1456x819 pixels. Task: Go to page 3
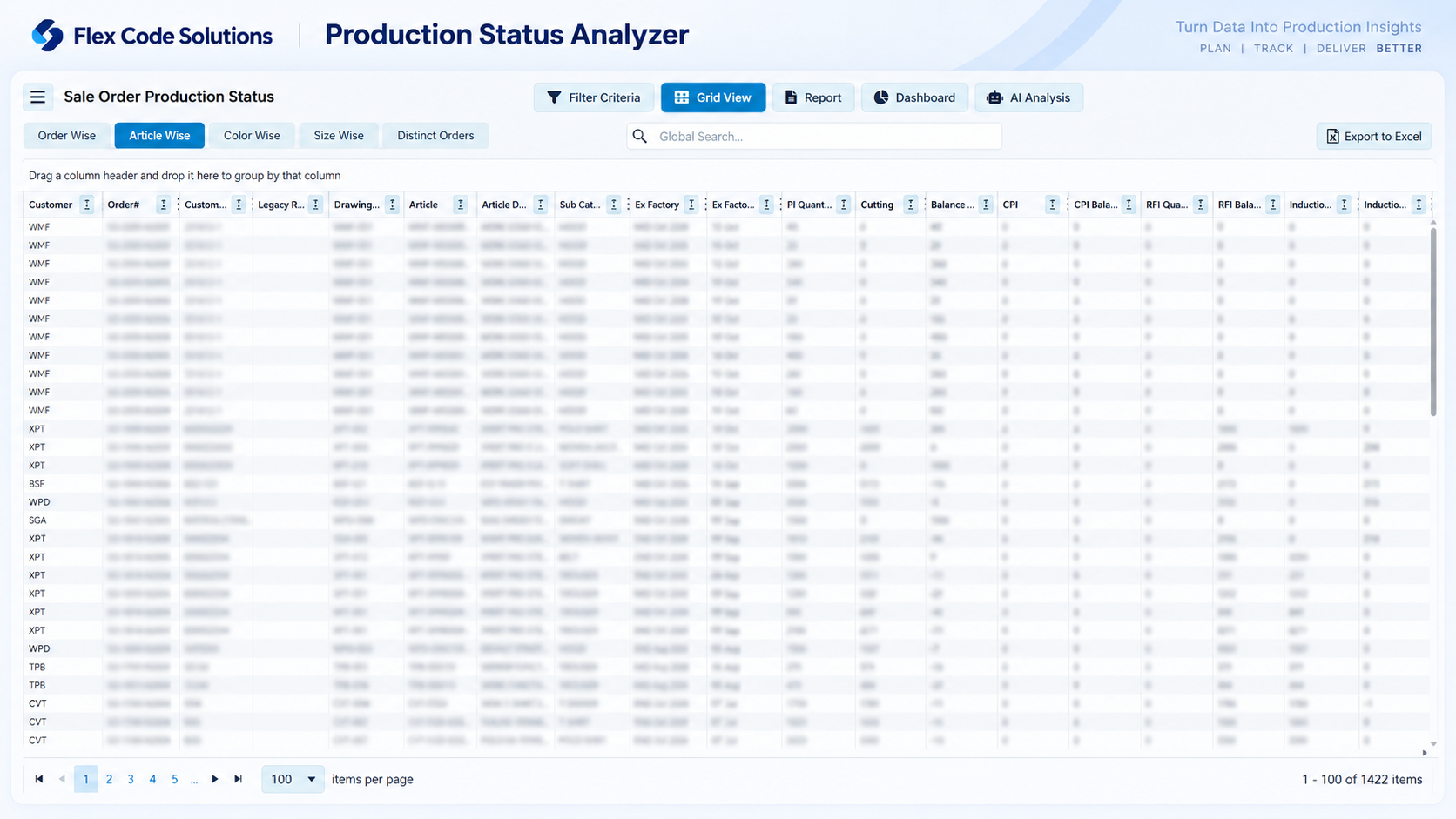[131, 779]
